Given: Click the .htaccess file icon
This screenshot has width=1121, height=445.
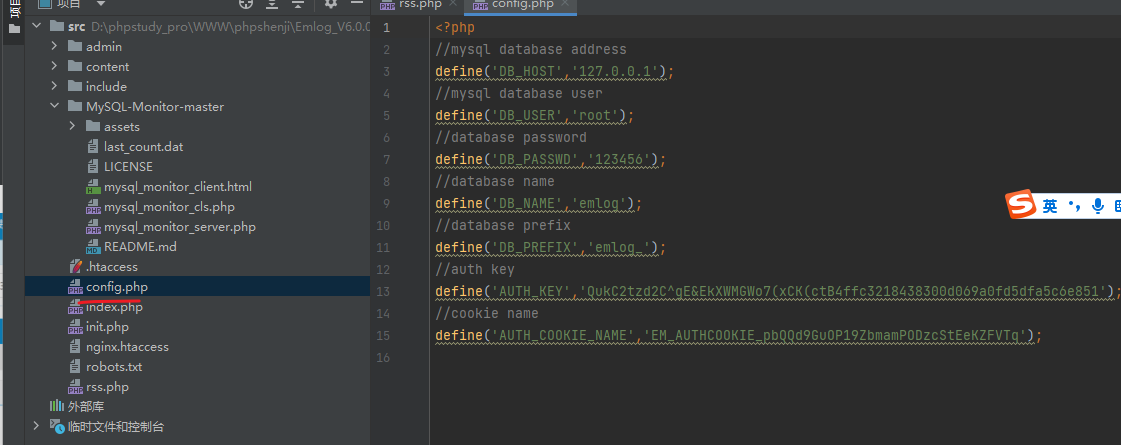Looking at the screenshot, I should click(75, 267).
